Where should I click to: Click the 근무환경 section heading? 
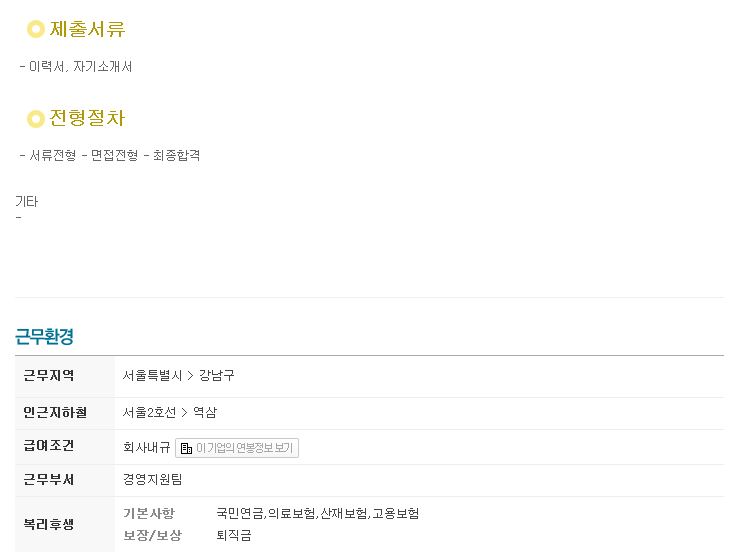pyautogui.click(x=44, y=336)
